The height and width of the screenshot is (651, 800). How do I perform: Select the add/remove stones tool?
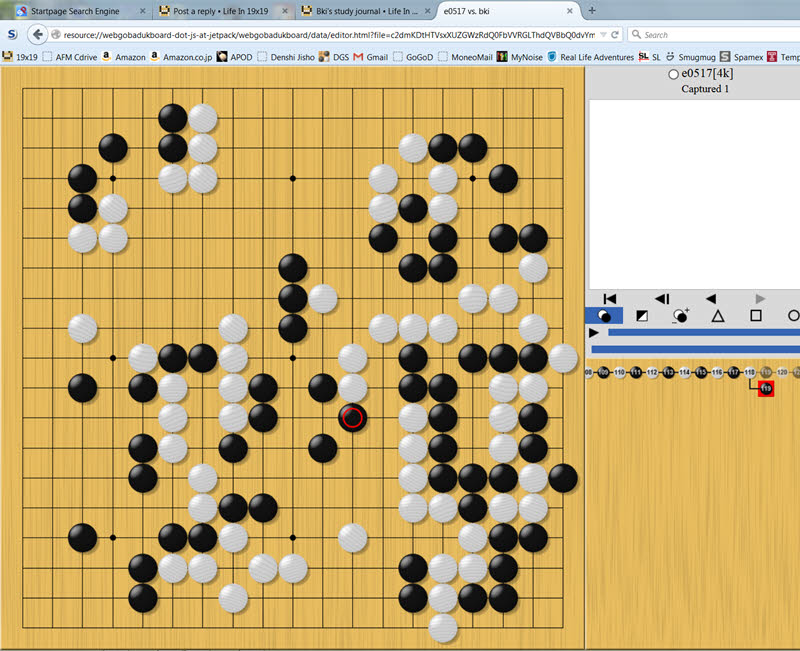[680, 316]
